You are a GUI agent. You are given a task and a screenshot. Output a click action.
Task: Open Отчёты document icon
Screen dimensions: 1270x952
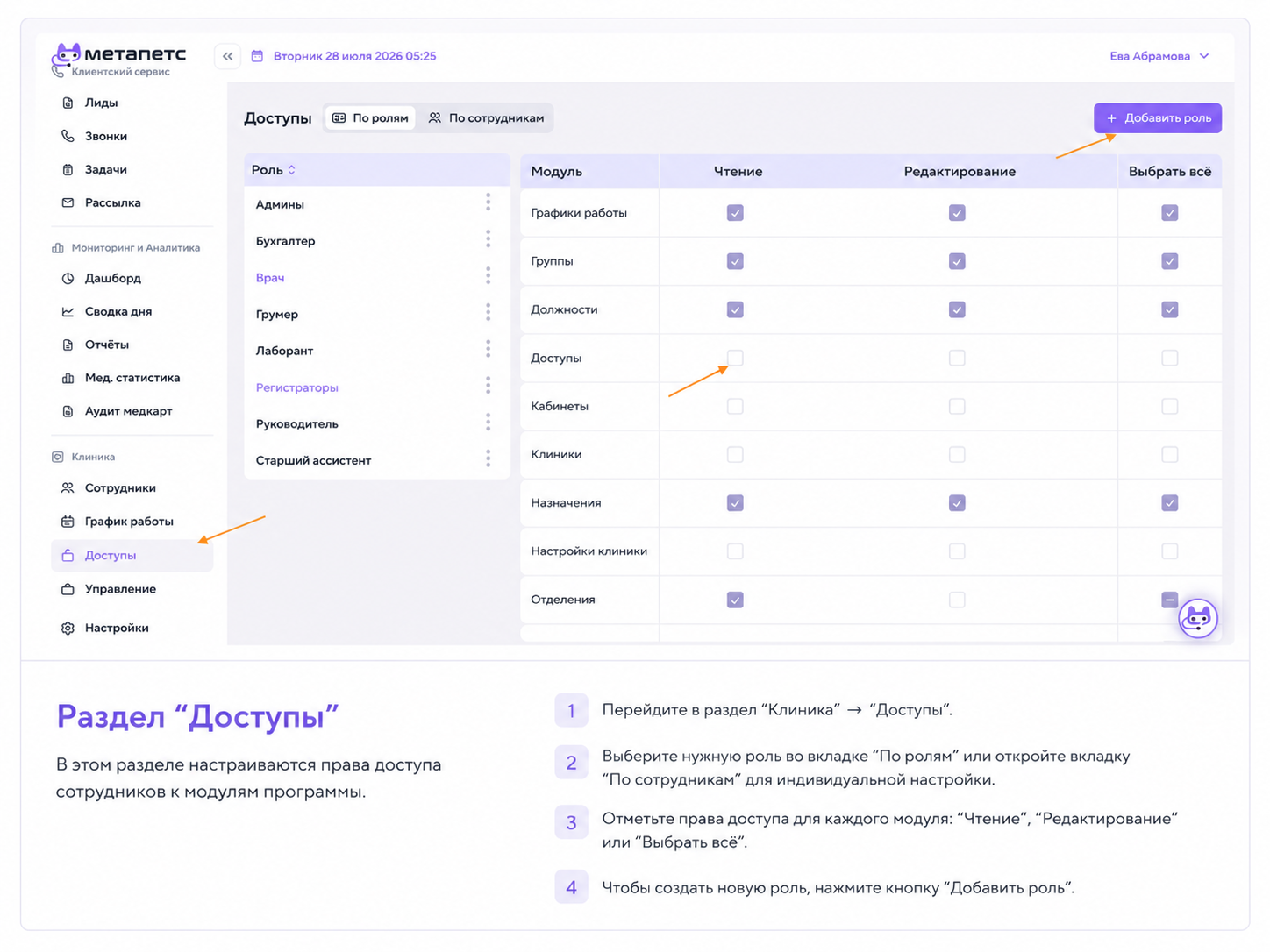pyautogui.click(x=68, y=345)
